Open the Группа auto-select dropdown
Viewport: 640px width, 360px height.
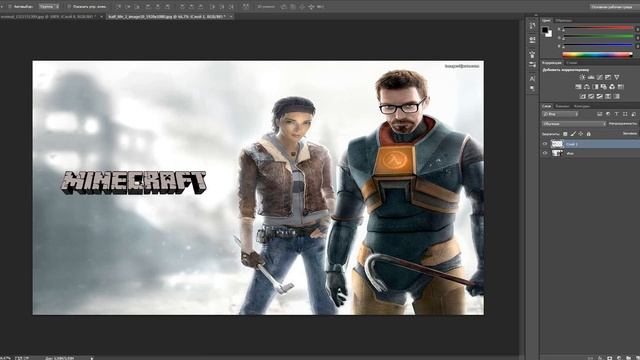pos(49,7)
